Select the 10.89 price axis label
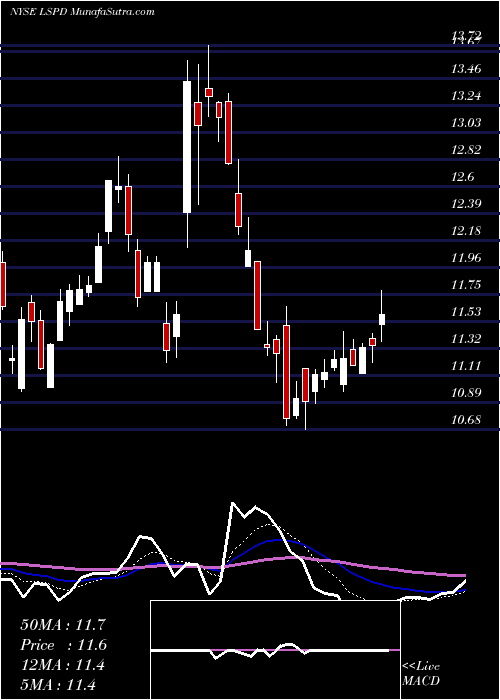 [x=467, y=393]
